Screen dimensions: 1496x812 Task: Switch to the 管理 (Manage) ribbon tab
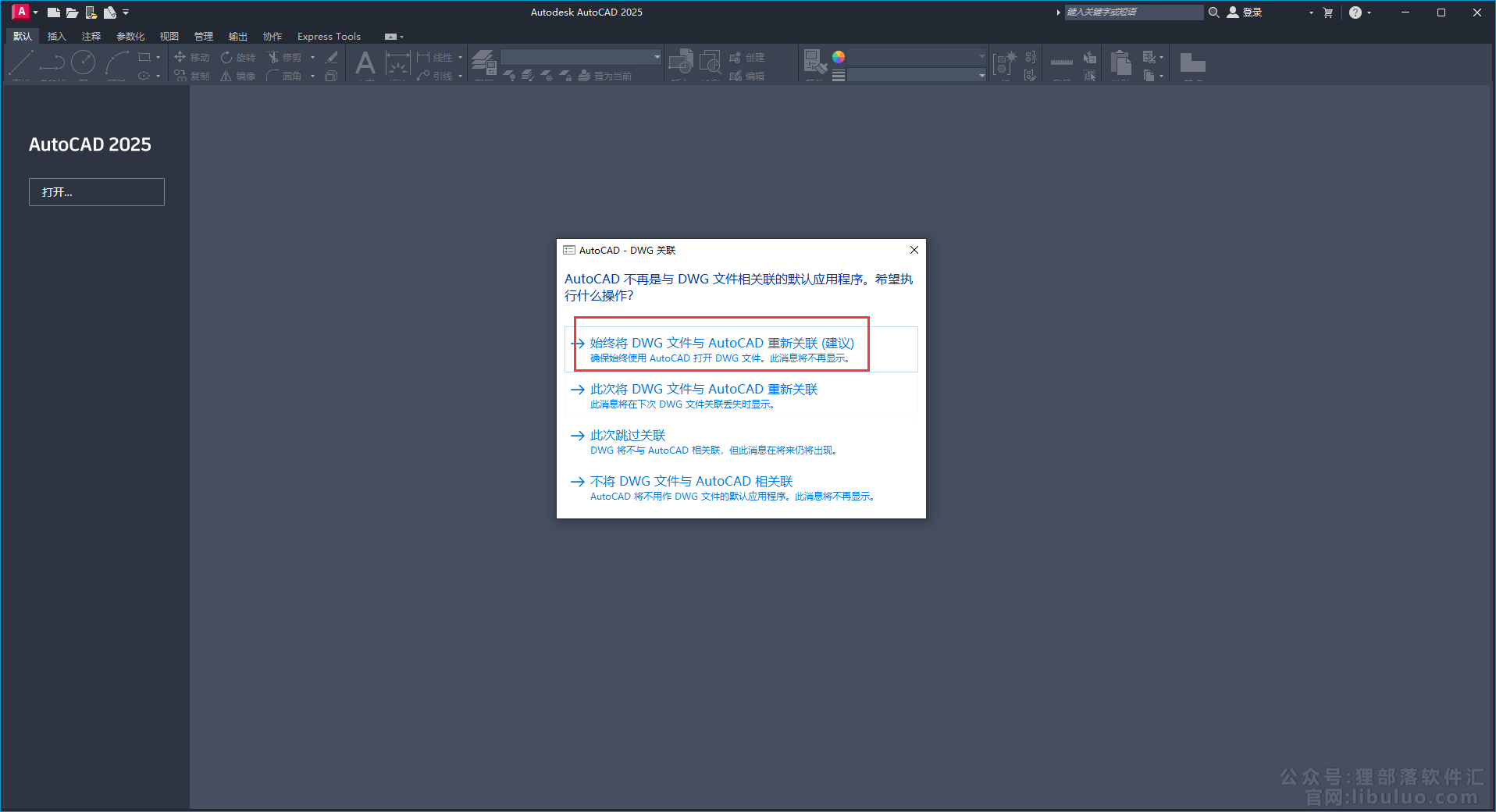204,36
